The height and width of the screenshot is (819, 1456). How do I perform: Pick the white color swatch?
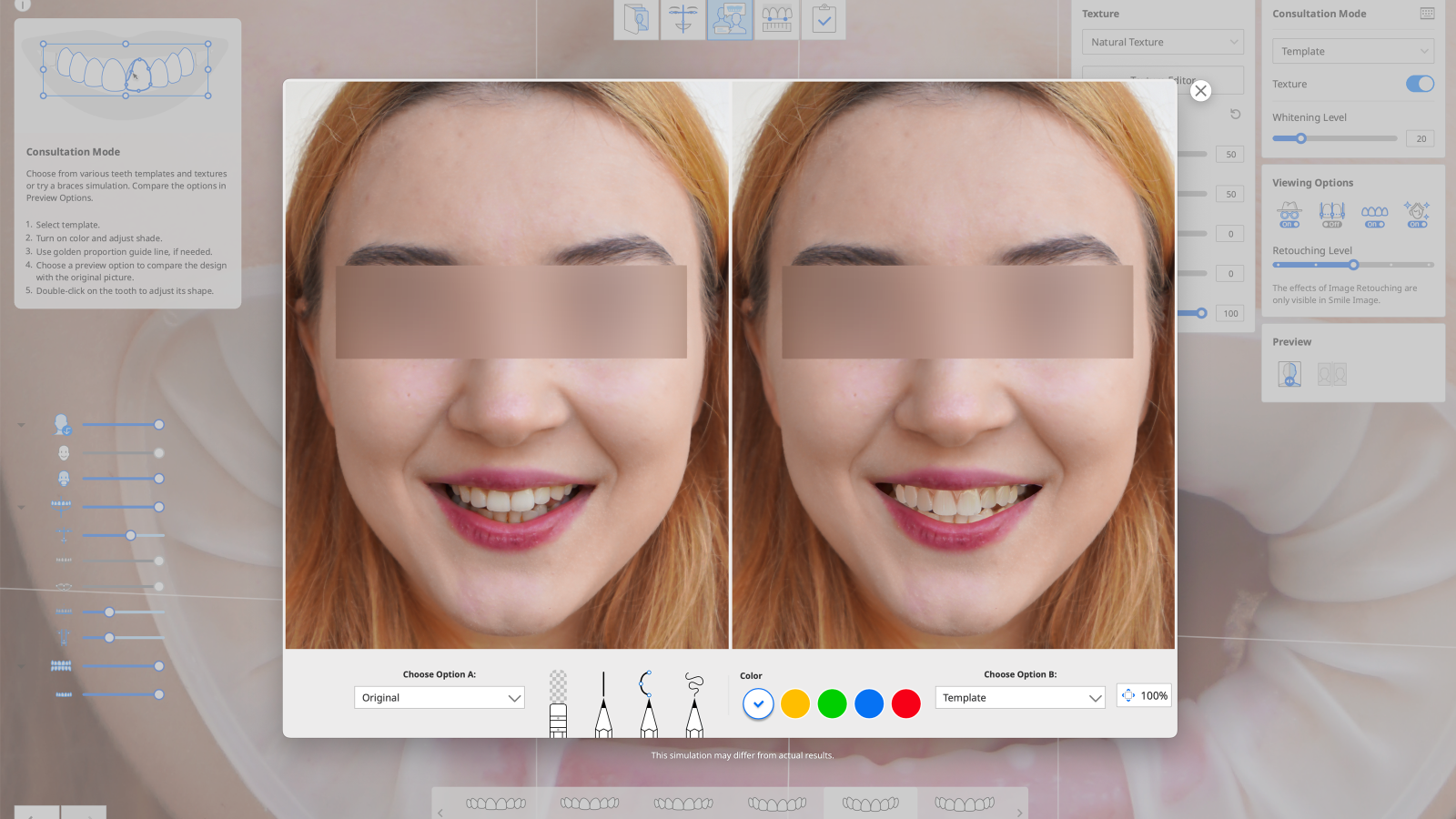tap(758, 703)
